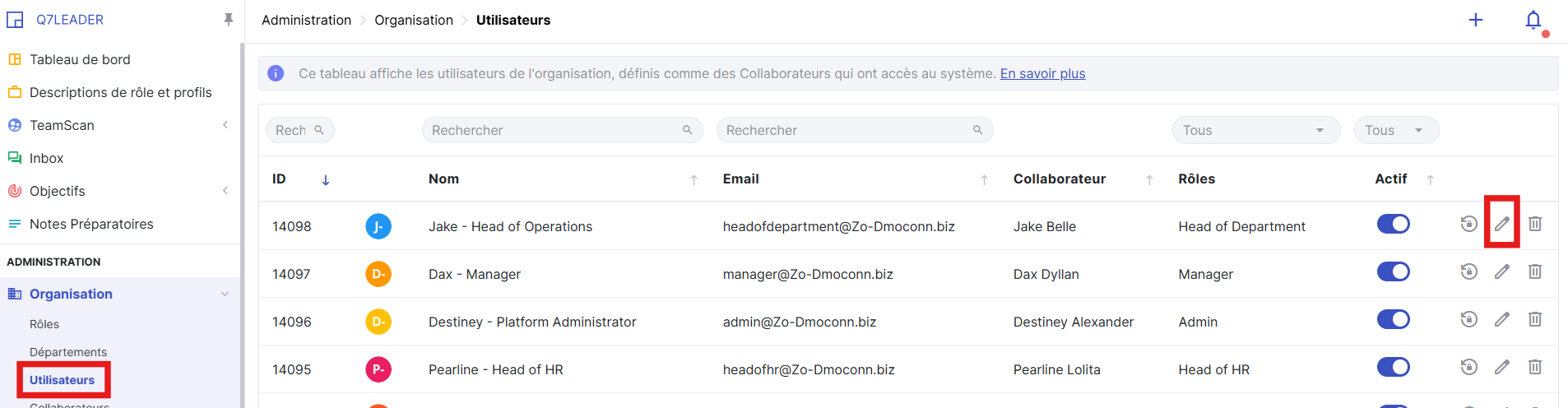Select Départements under Organisation

[x=68, y=352]
